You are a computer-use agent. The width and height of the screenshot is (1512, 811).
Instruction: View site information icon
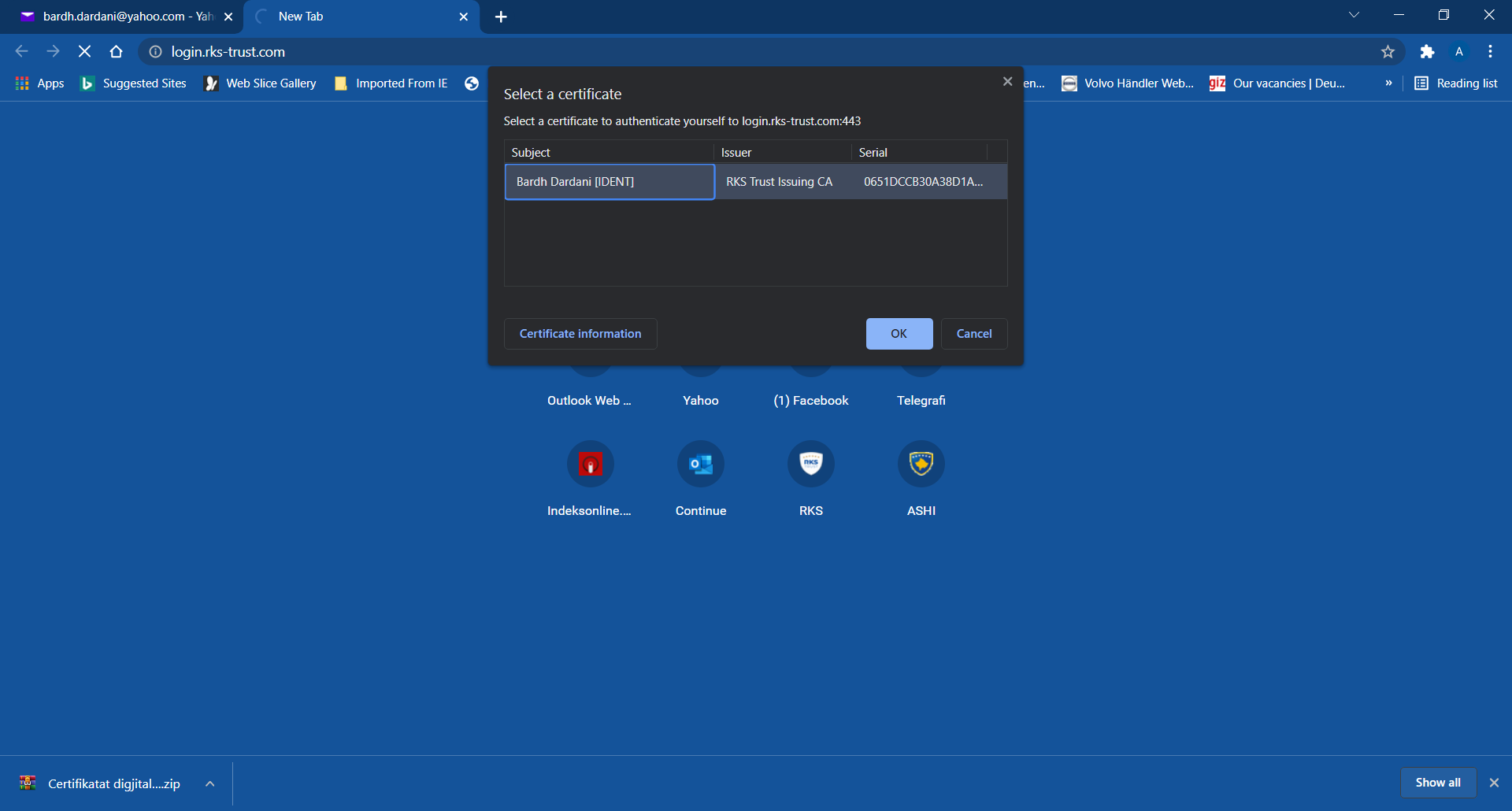tap(156, 52)
